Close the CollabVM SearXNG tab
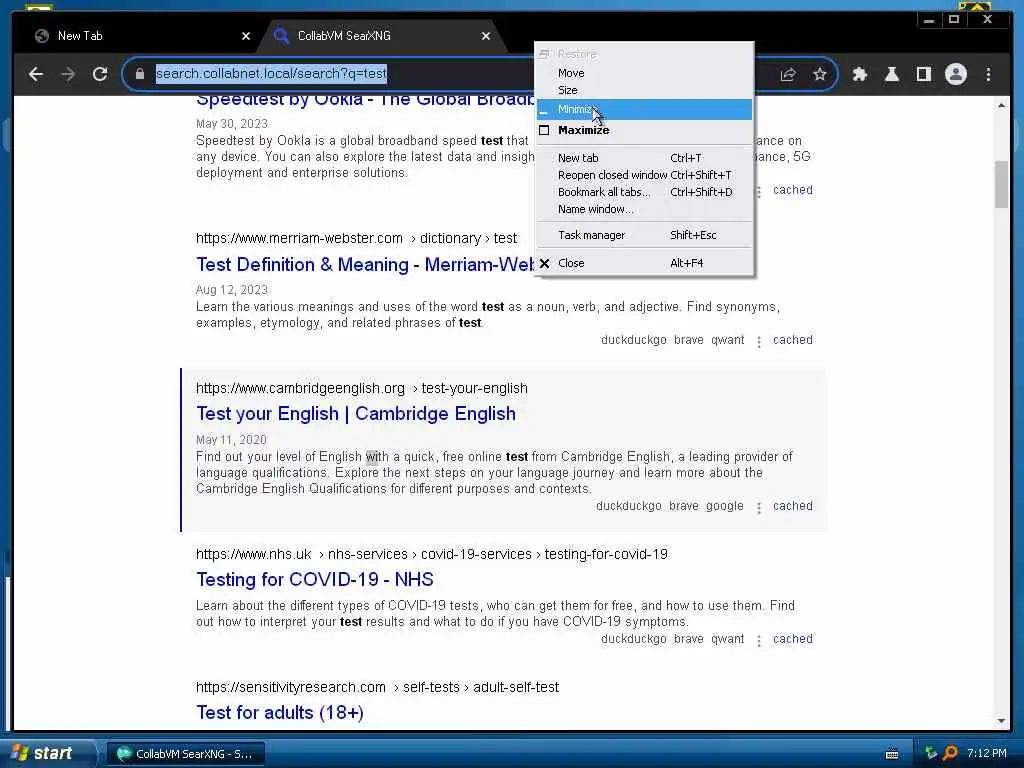 point(486,37)
